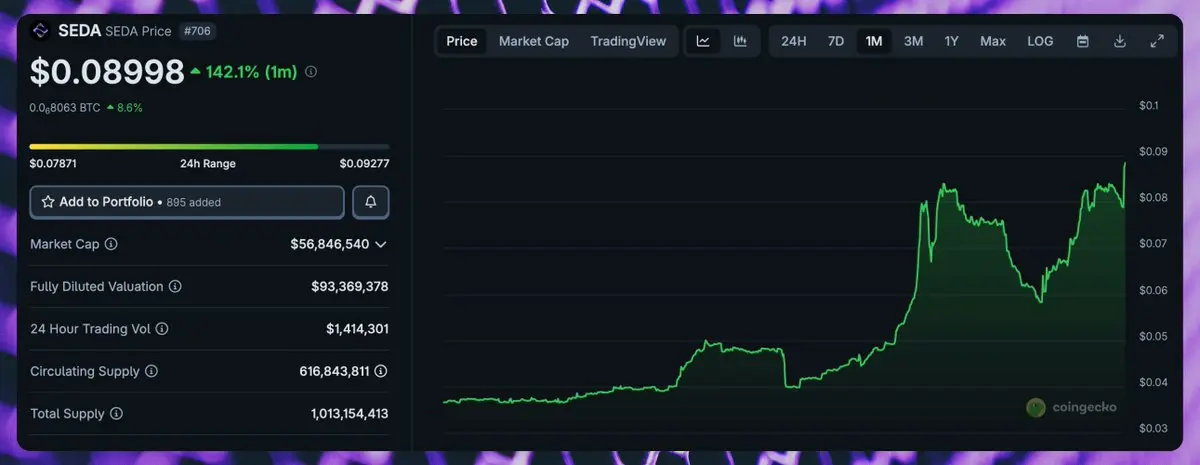Click the SEDA coin logo icon
The image size is (1200, 465).
(x=42, y=31)
